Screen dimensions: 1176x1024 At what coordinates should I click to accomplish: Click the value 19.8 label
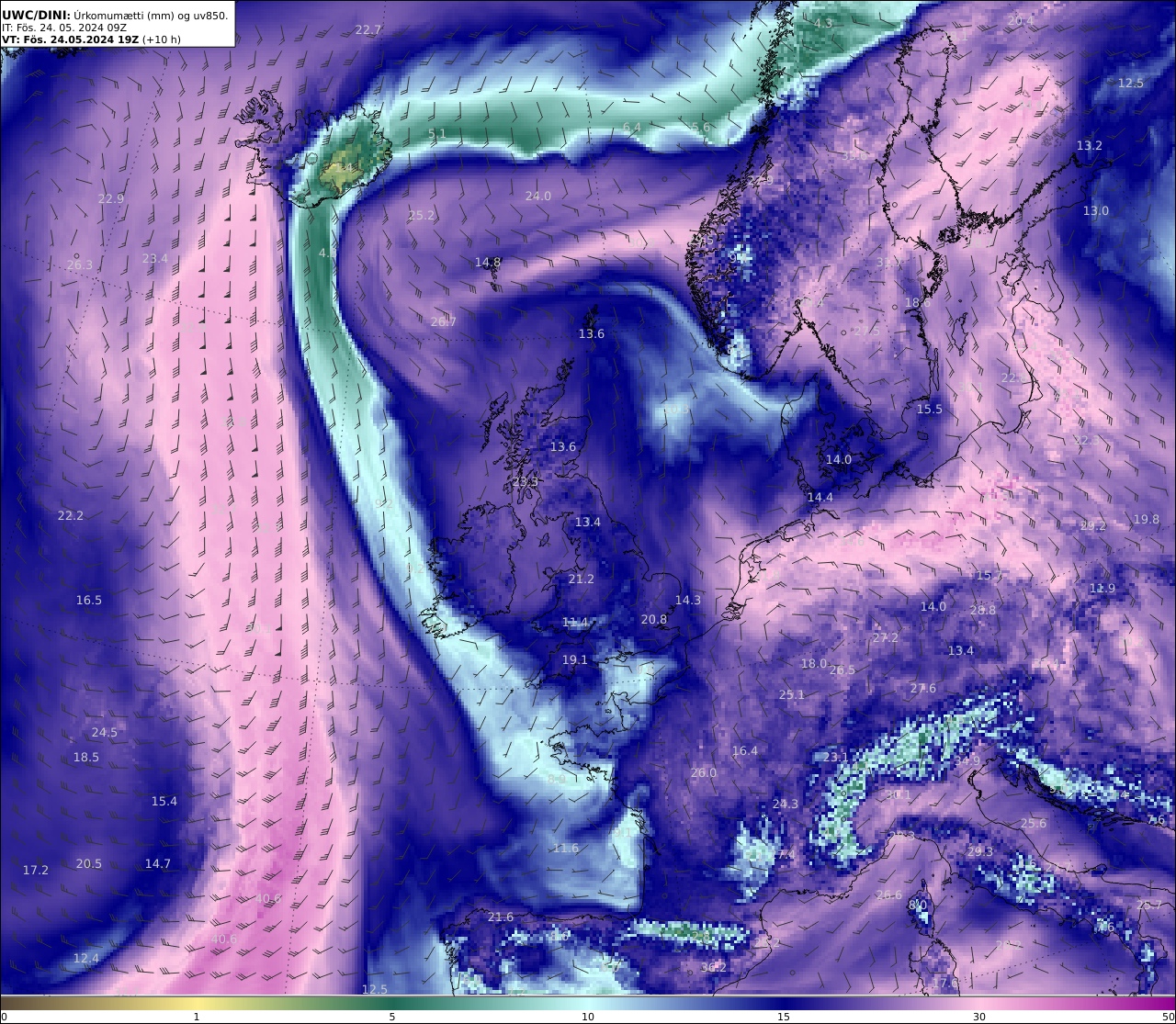click(x=1147, y=519)
